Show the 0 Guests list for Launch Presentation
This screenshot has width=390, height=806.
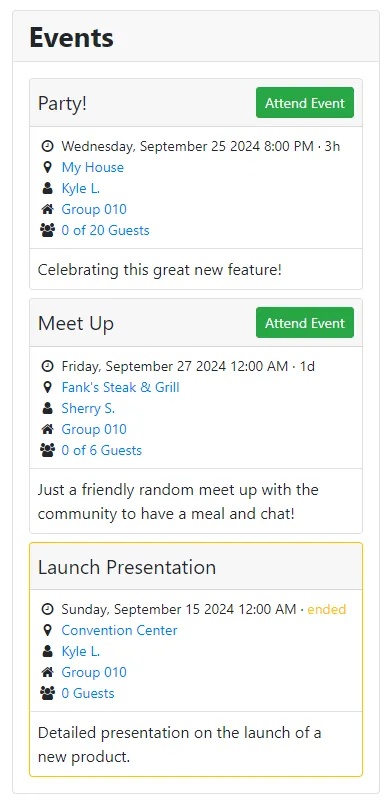(x=88, y=693)
